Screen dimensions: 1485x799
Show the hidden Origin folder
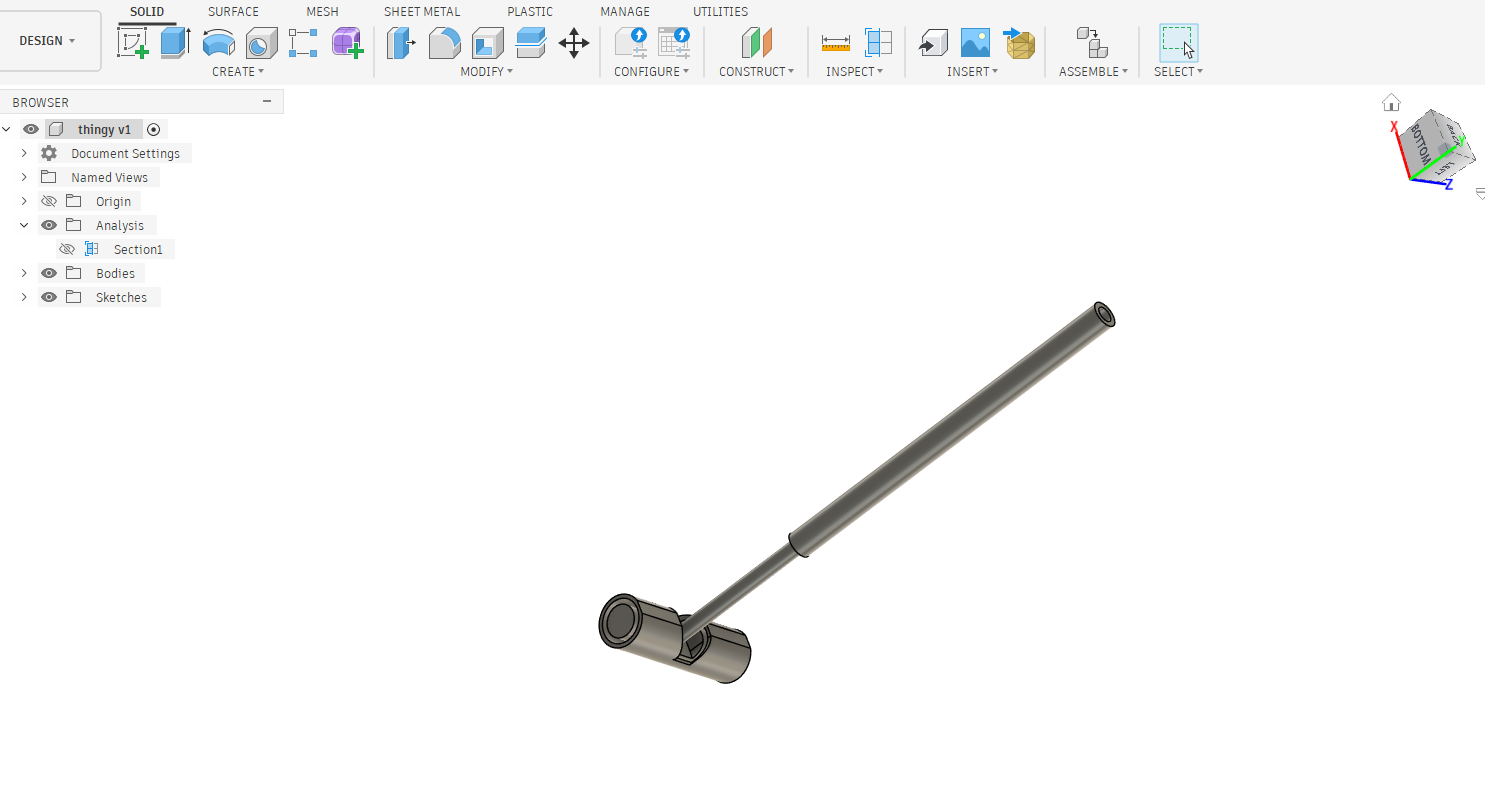[49, 201]
